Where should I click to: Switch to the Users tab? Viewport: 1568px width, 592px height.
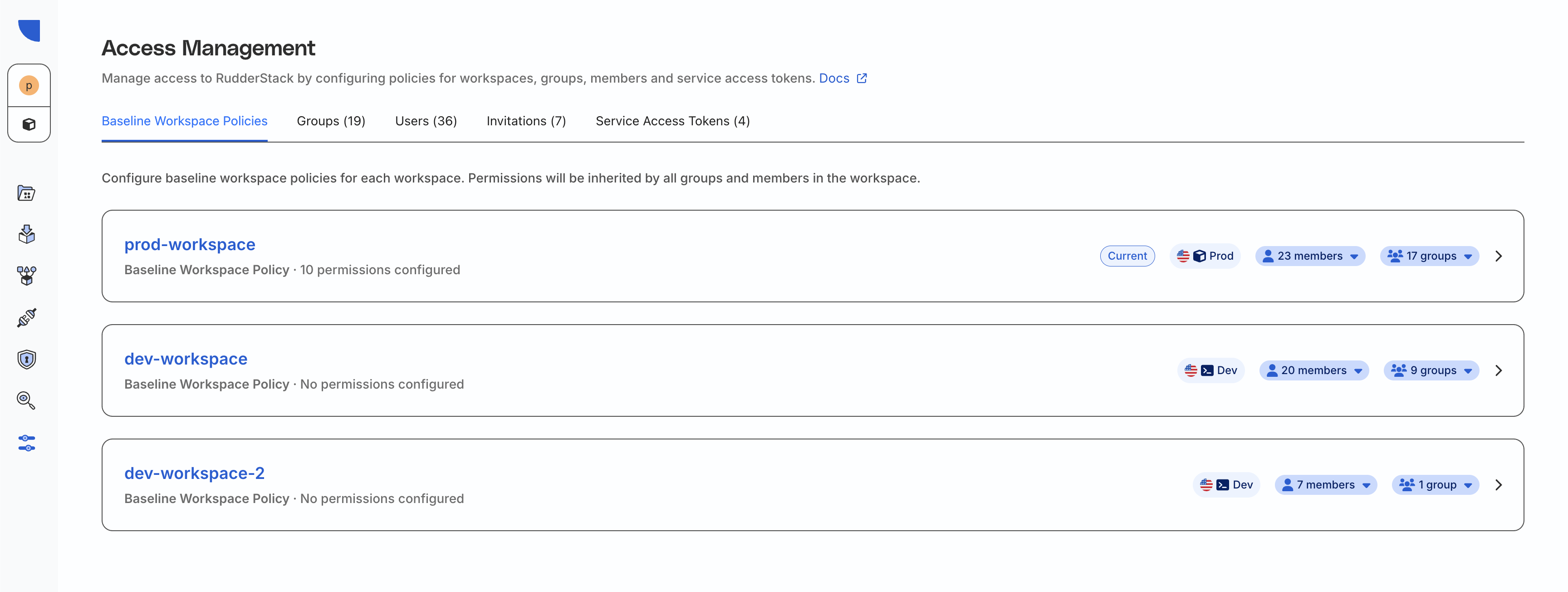[426, 121]
